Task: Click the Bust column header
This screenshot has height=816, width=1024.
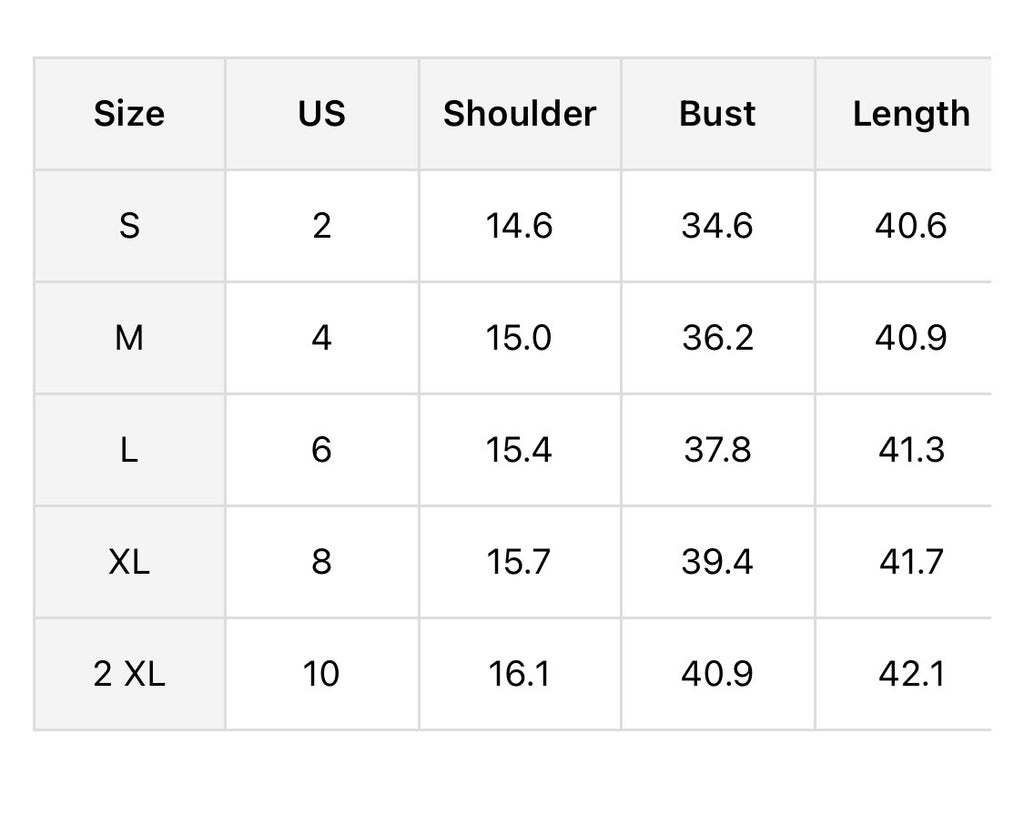Action: 717,114
